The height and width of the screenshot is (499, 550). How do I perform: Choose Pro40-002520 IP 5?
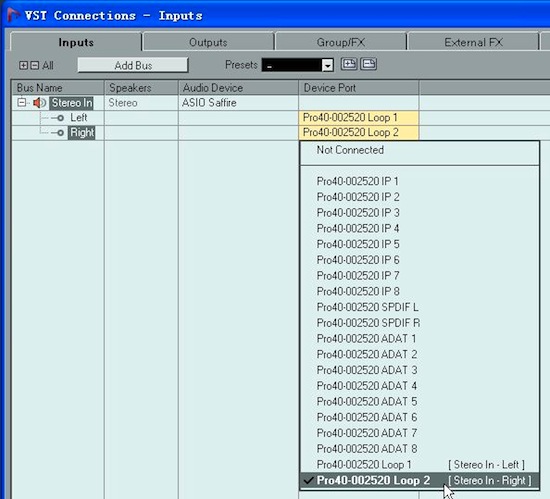click(x=420, y=244)
